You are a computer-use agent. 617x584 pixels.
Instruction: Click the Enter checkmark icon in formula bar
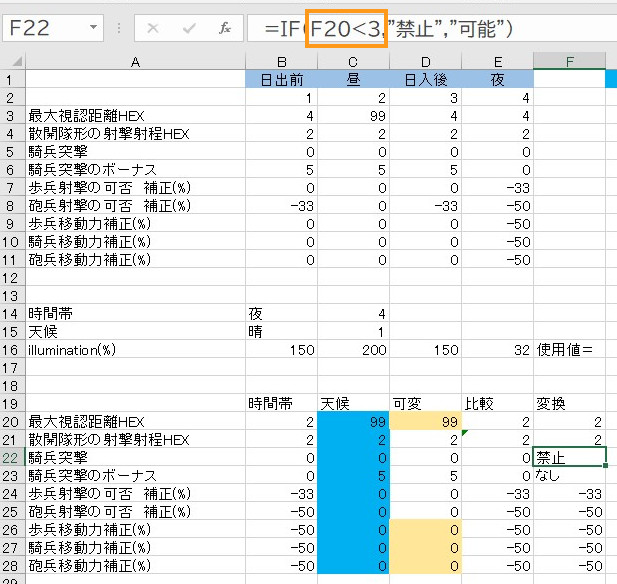pyautogui.click(x=189, y=28)
